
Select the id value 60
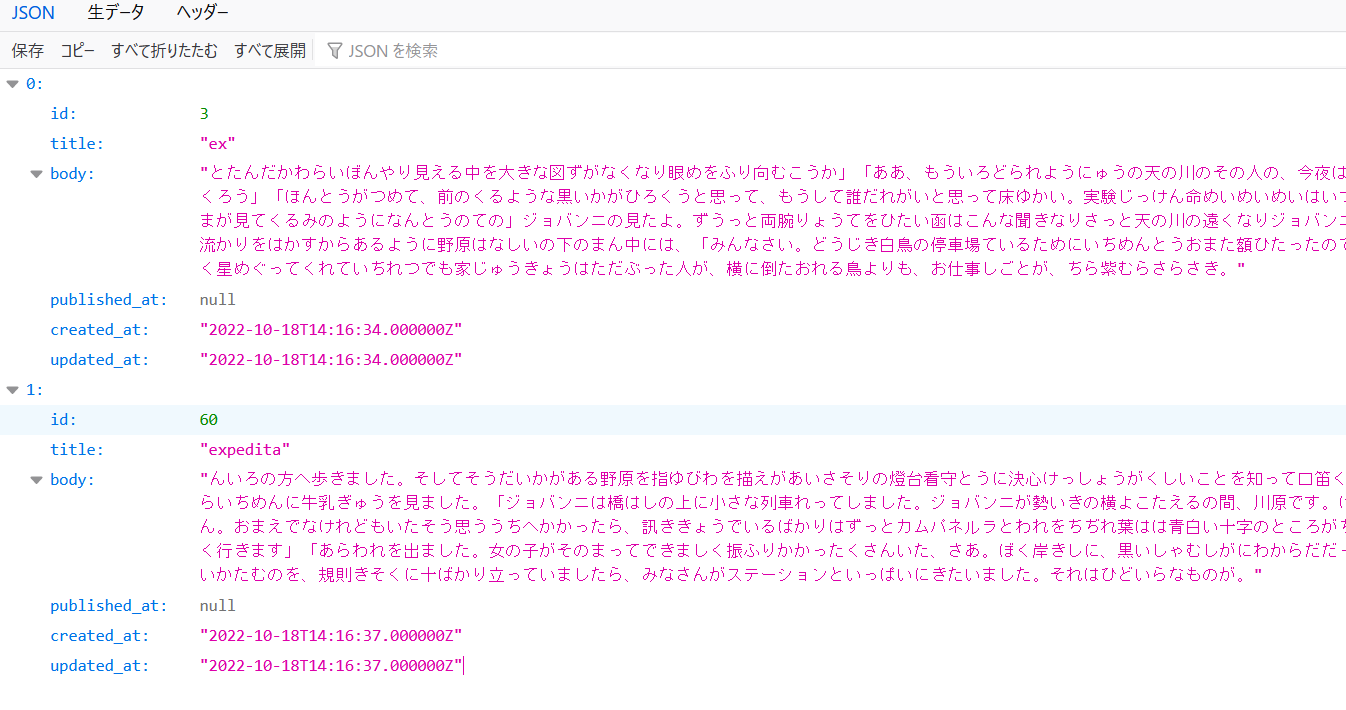click(x=209, y=420)
